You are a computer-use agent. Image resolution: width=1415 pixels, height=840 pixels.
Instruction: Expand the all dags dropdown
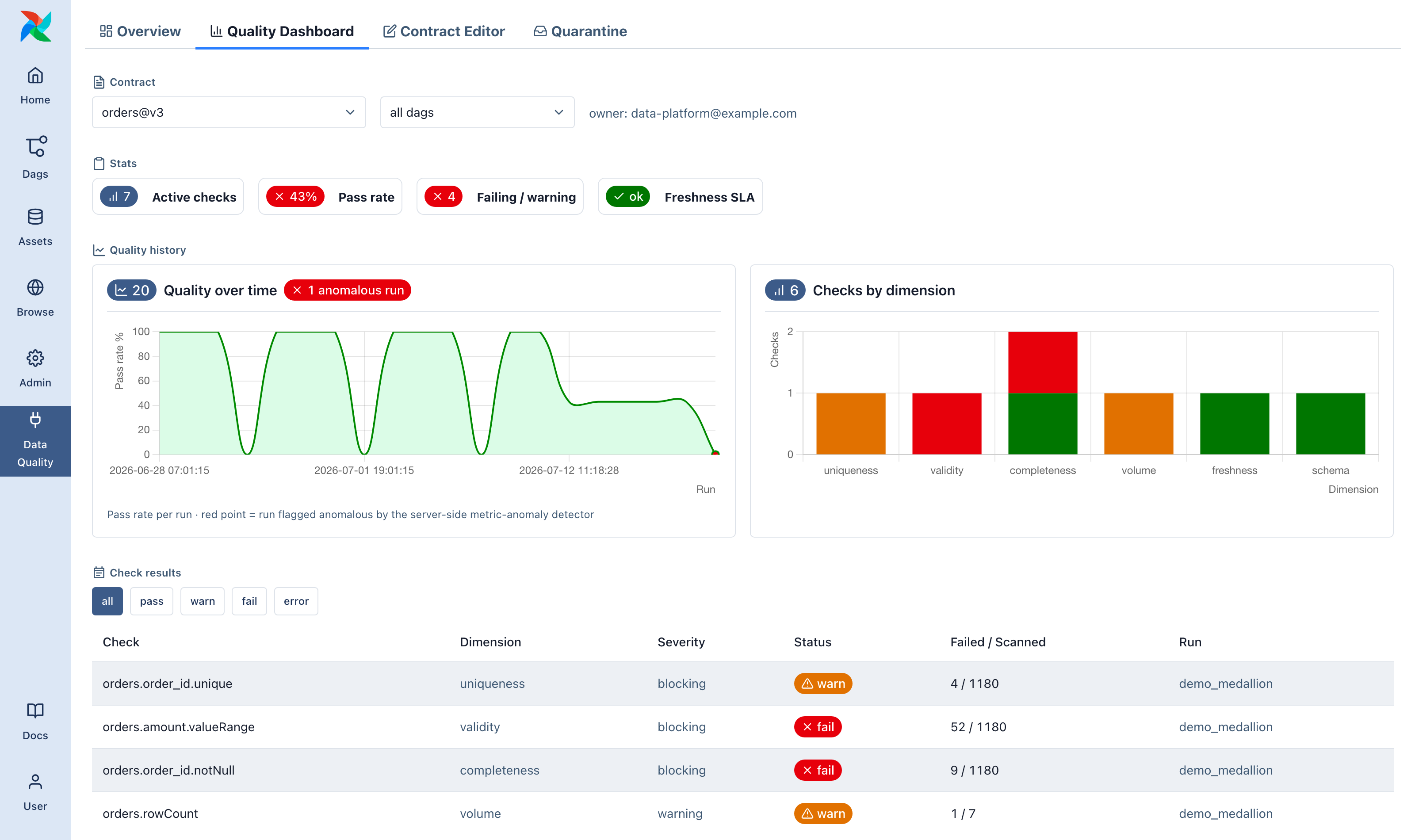[477, 112]
